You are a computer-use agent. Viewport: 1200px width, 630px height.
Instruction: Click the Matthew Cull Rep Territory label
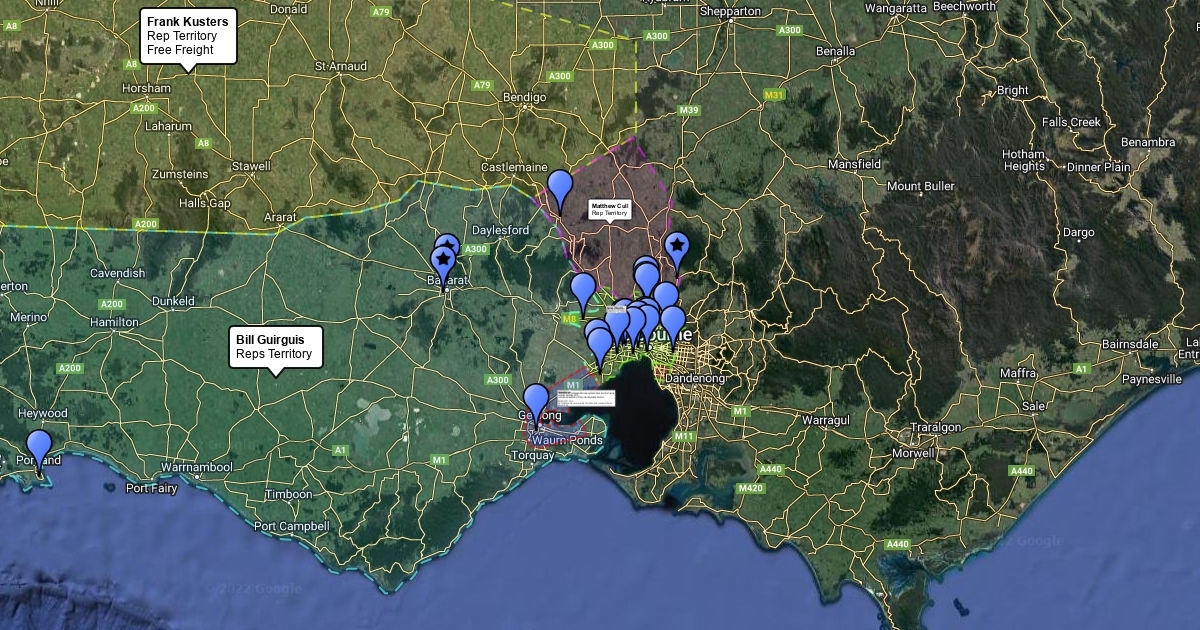[609, 209]
